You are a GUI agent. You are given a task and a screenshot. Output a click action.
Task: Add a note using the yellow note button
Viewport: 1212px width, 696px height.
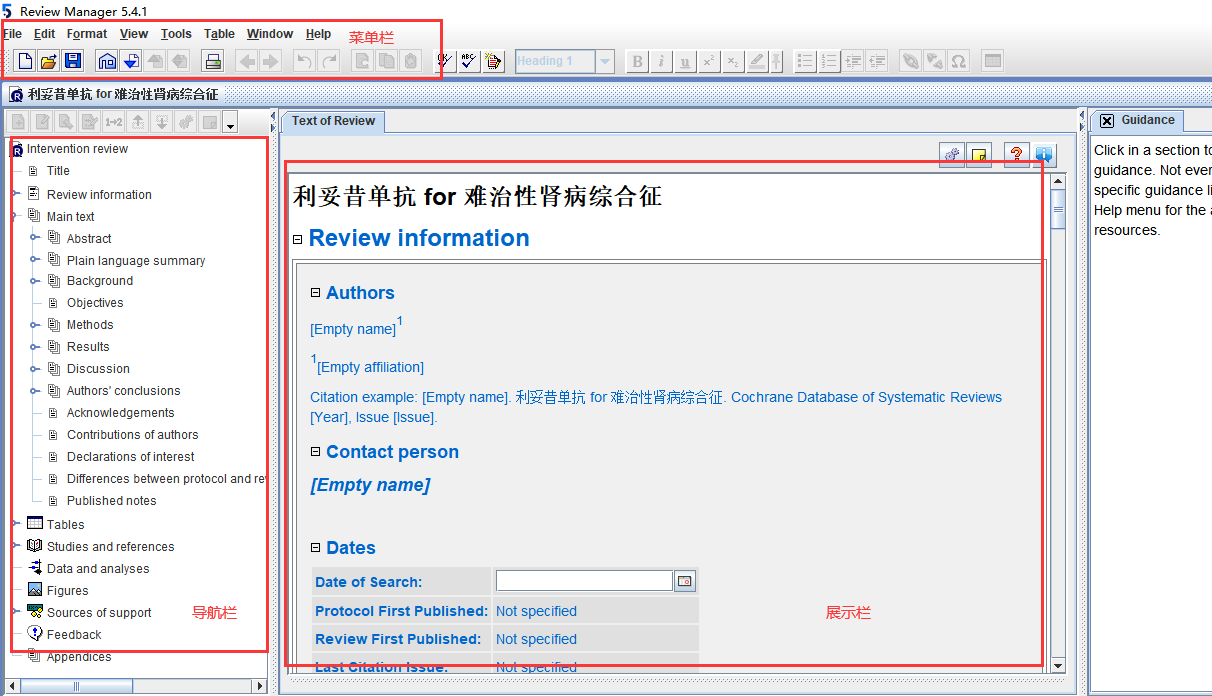979,155
